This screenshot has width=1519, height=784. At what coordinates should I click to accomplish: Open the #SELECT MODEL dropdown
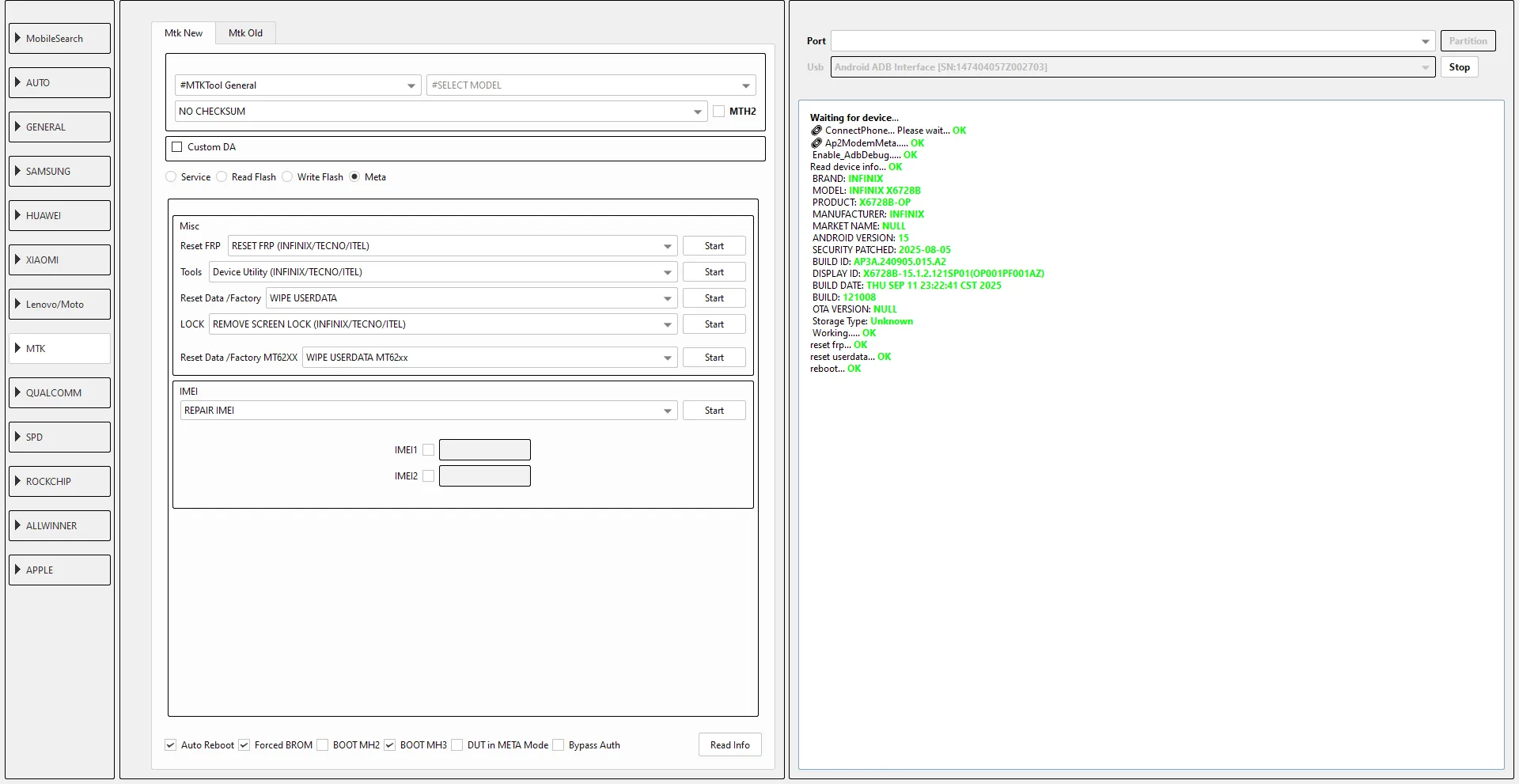coord(590,85)
